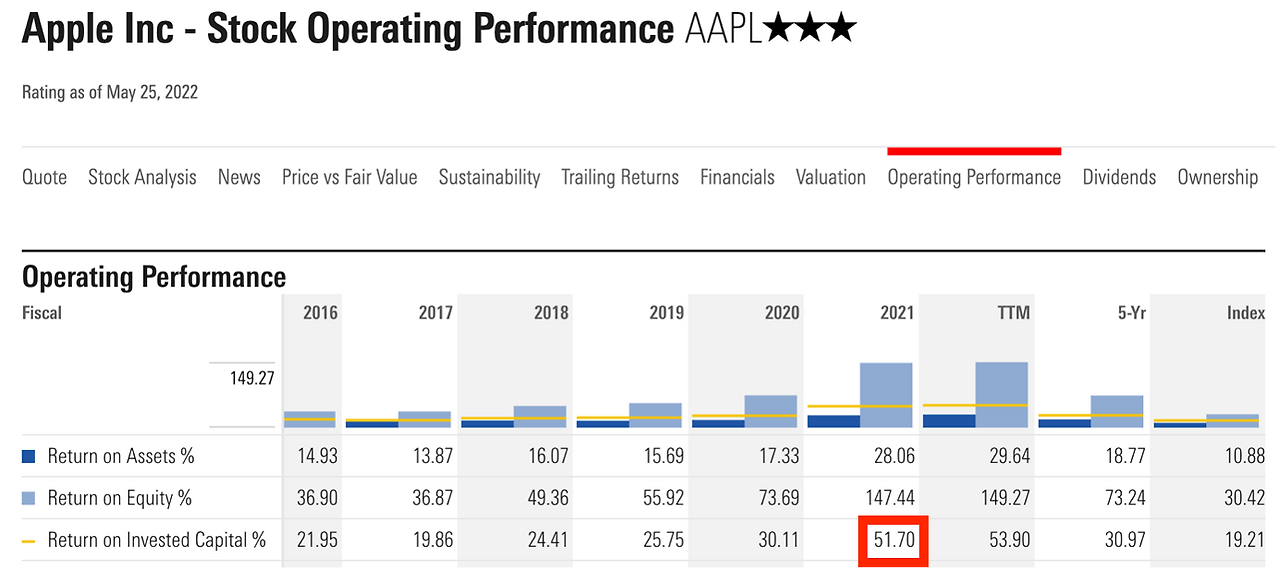The width and height of the screenshot is (1280, 570).
Task: Click the Operating Performance tab
Action: tap(974, 177)
